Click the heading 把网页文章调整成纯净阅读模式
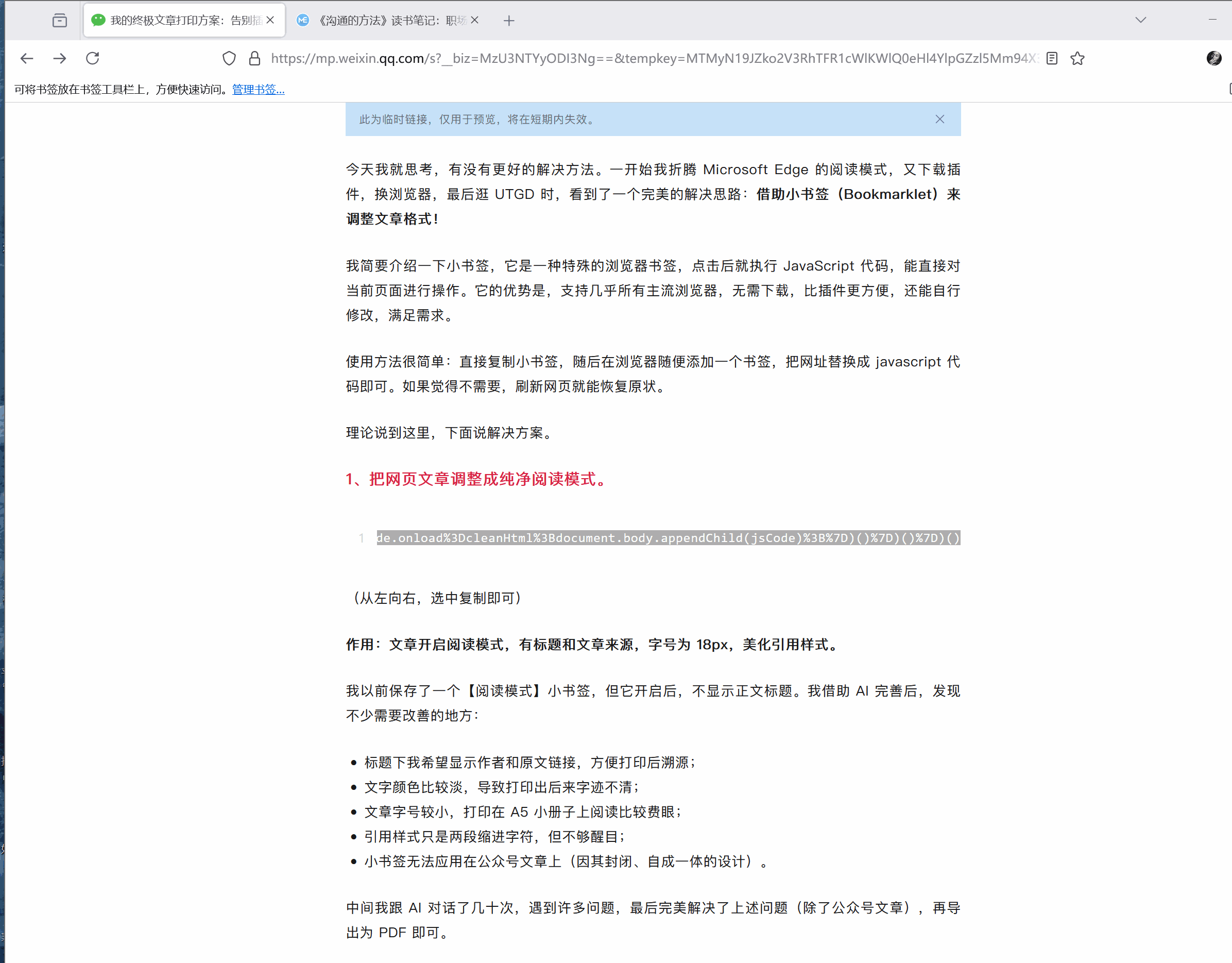This screenshot has height=963, width=1232. [477, 479]
